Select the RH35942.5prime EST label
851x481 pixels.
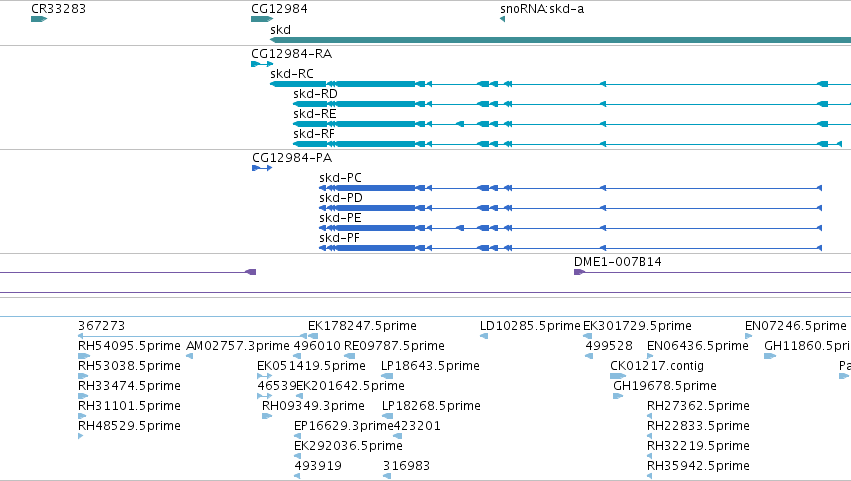click(x=698, y=466)
